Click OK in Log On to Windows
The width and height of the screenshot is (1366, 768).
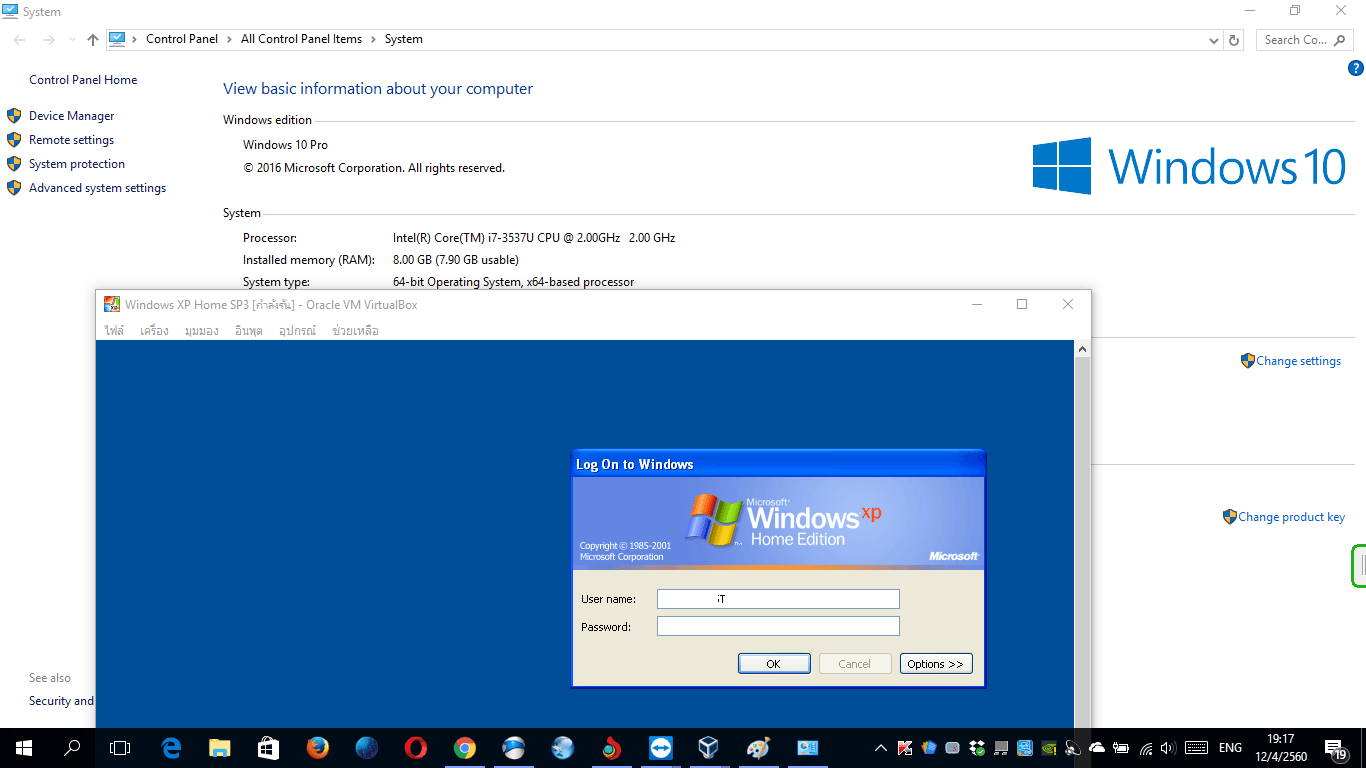tap(773, 664)
